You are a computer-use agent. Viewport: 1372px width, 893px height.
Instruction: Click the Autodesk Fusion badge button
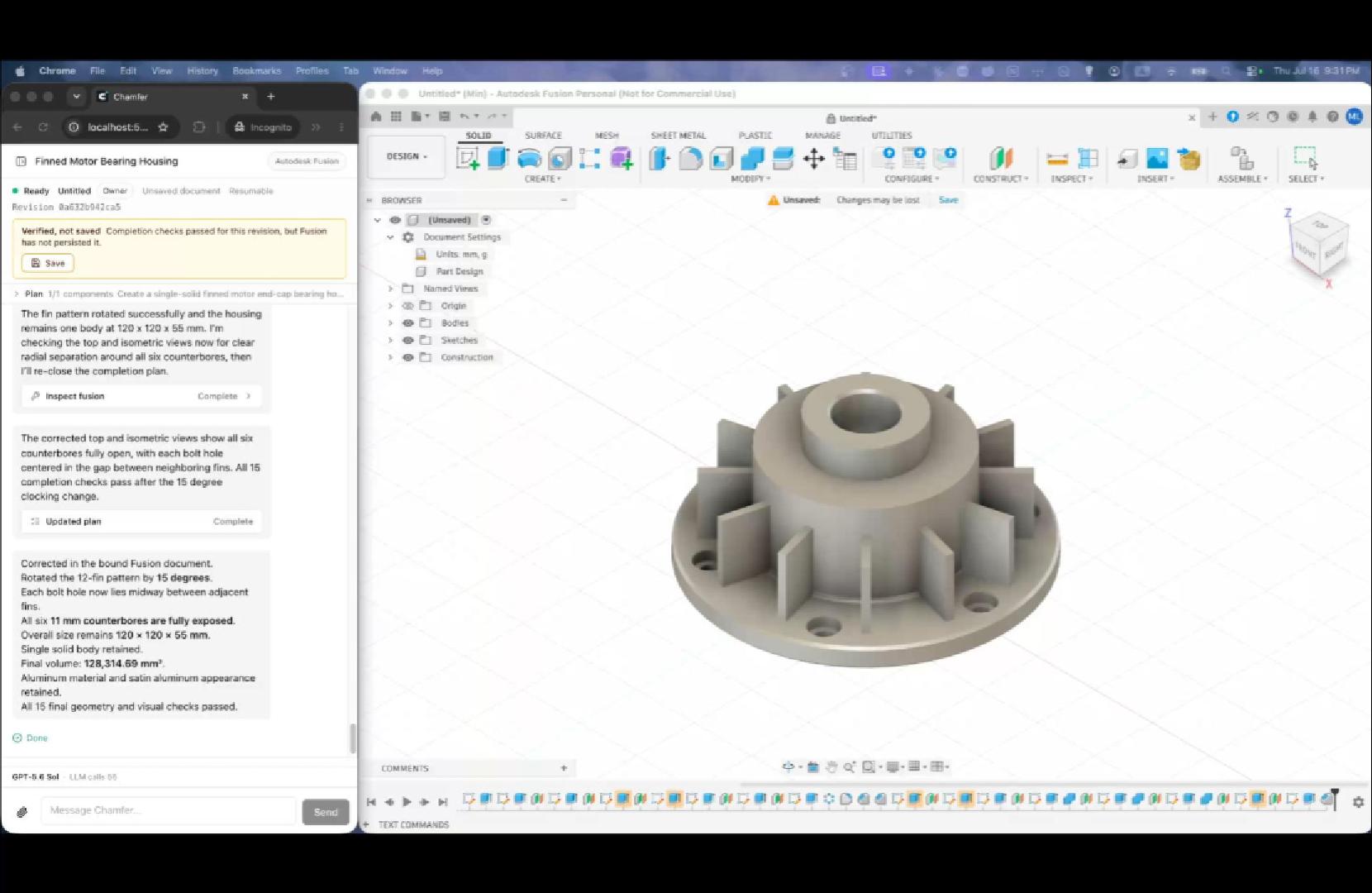click(x=307, y=161)
